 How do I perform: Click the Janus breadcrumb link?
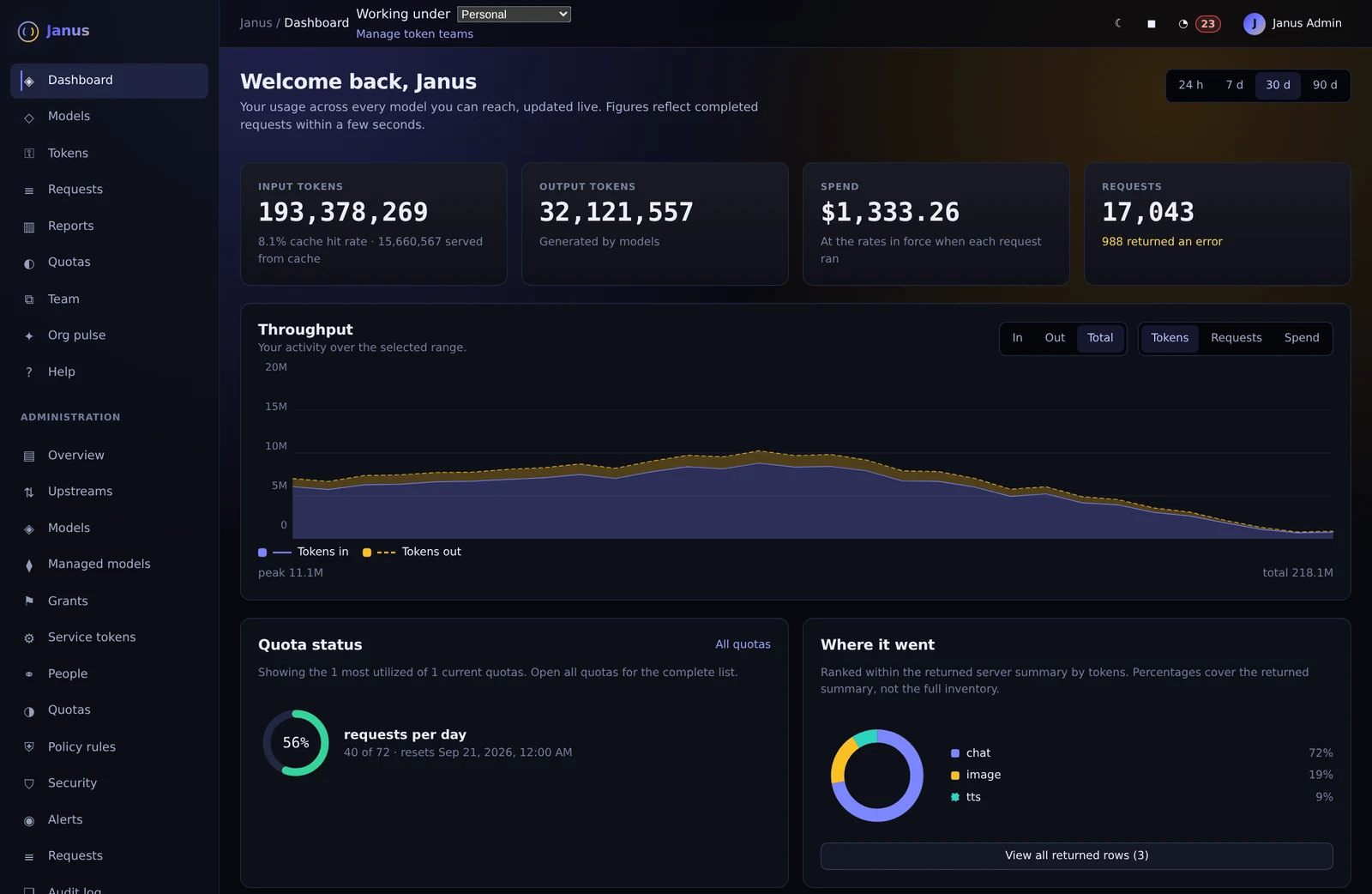click(256, 23)
